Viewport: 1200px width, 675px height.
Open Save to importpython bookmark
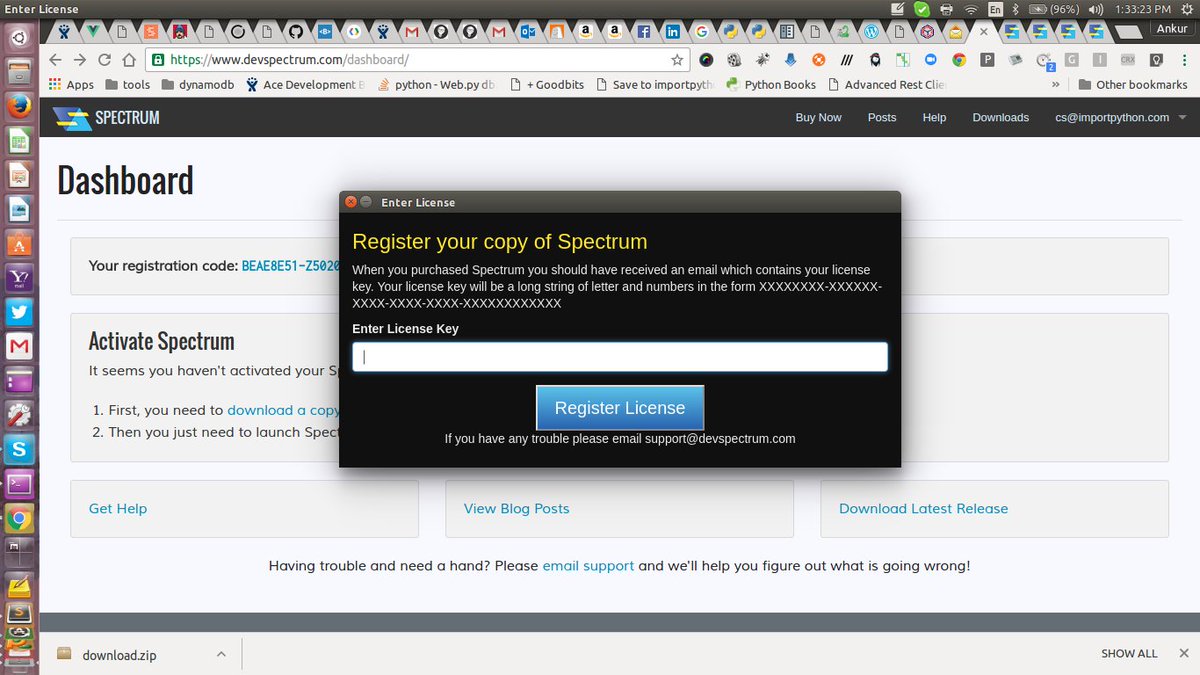pos(654,85)
